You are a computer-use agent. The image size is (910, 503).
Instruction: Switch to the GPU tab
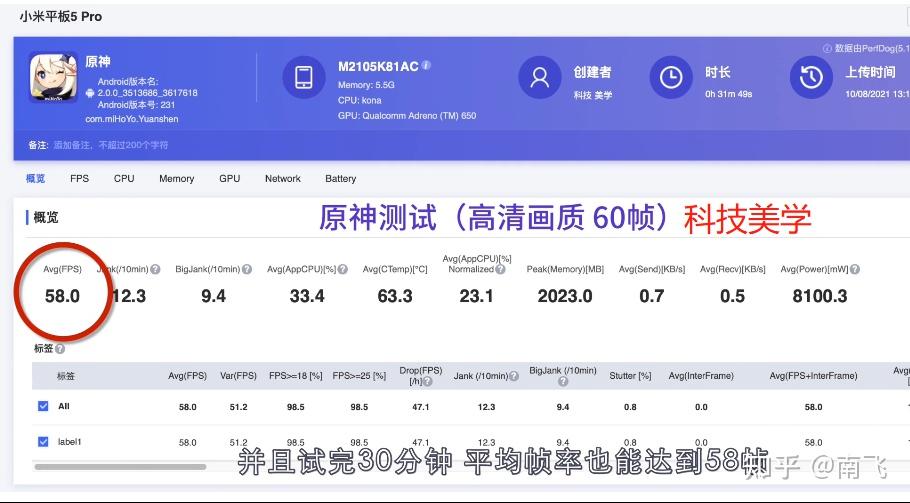coord(230,179)
